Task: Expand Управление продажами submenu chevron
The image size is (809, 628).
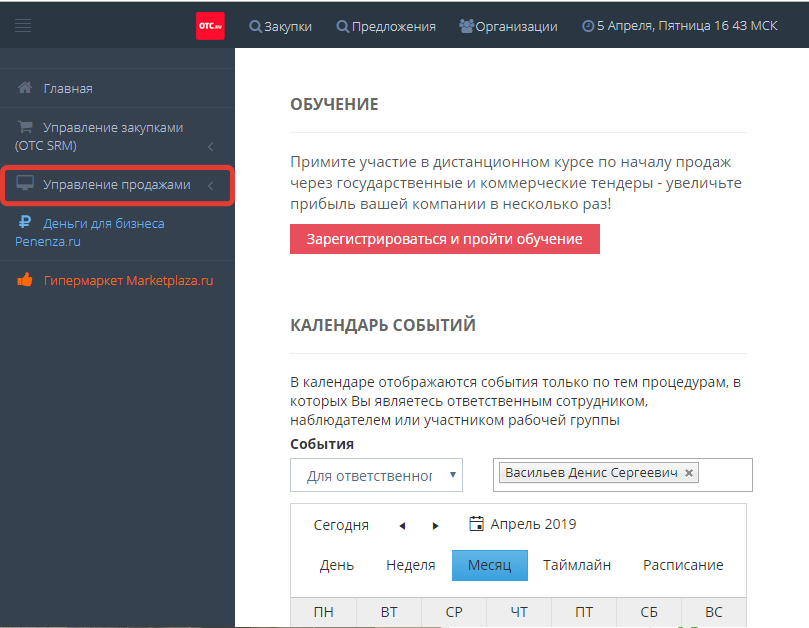Action: (x=211, y=185)
